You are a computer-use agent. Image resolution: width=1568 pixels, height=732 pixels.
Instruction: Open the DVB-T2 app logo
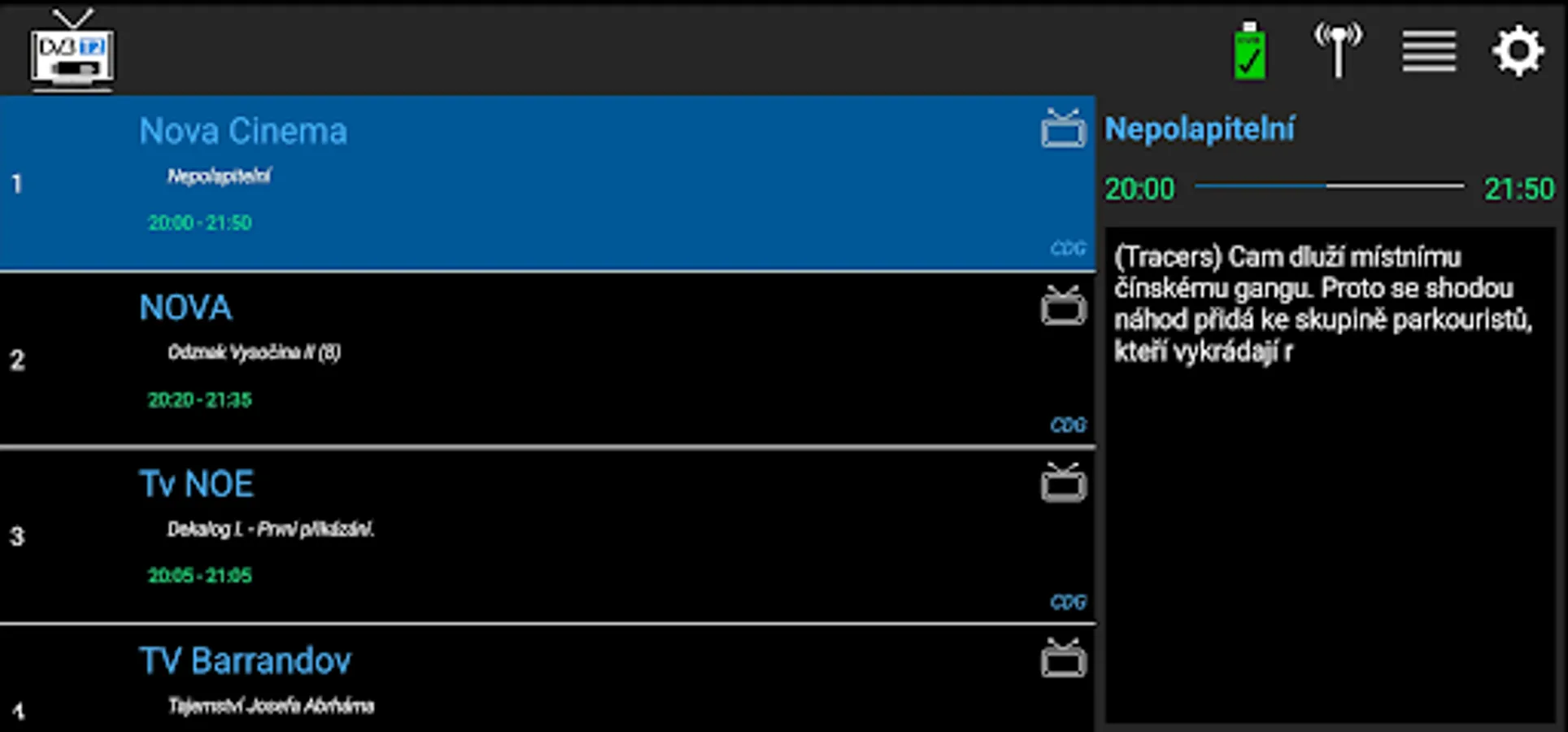coord(72,50)
